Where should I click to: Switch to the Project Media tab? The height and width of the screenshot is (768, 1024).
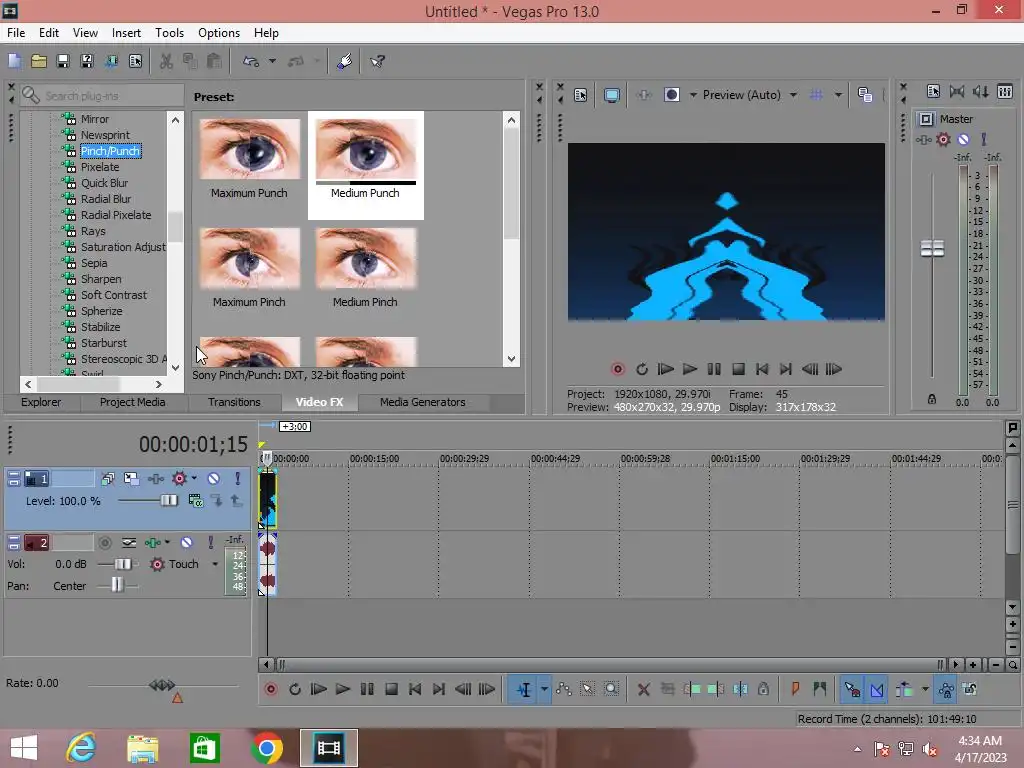[x=133, y=402]
